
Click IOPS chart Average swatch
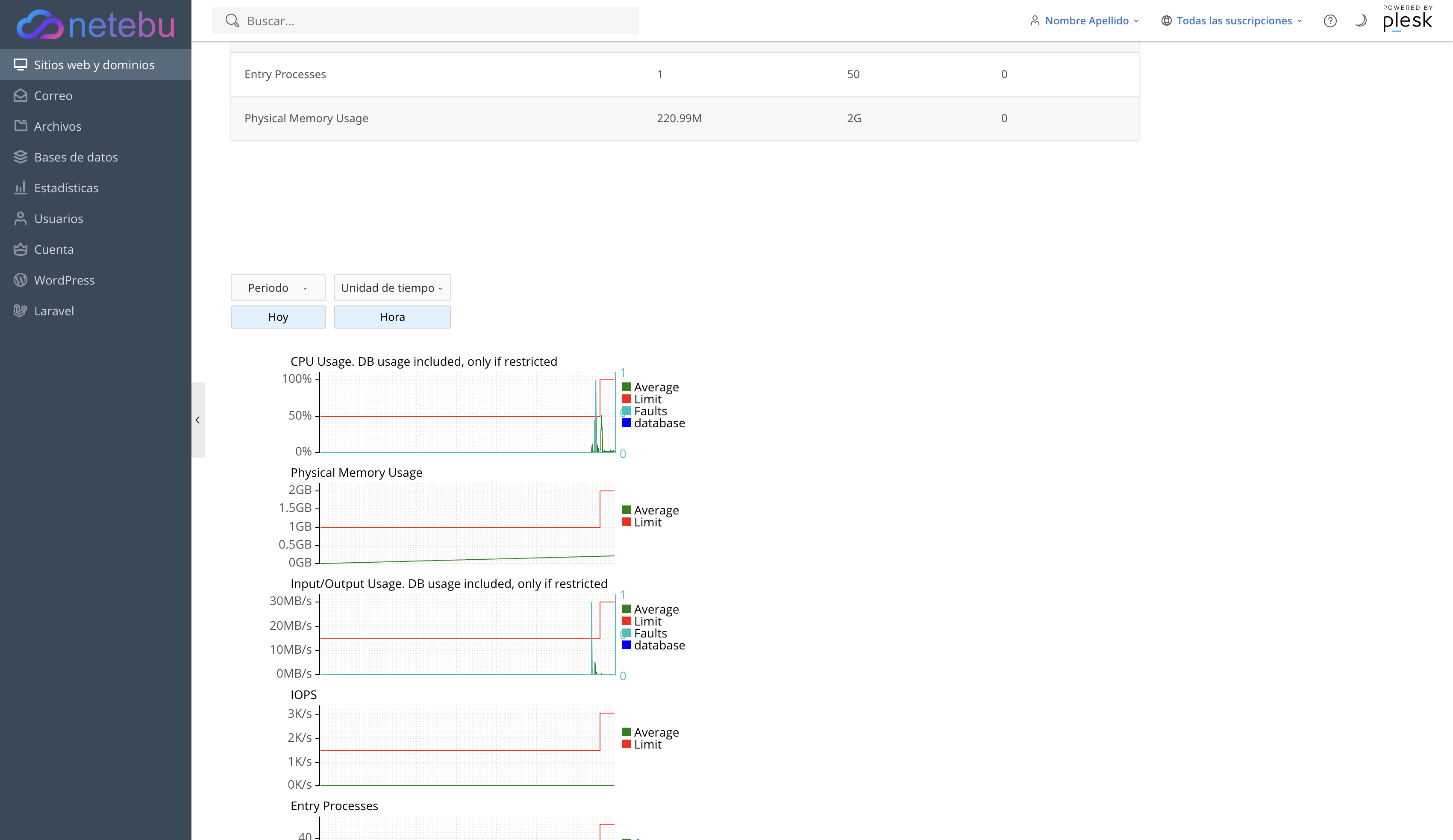click(626, 732)
